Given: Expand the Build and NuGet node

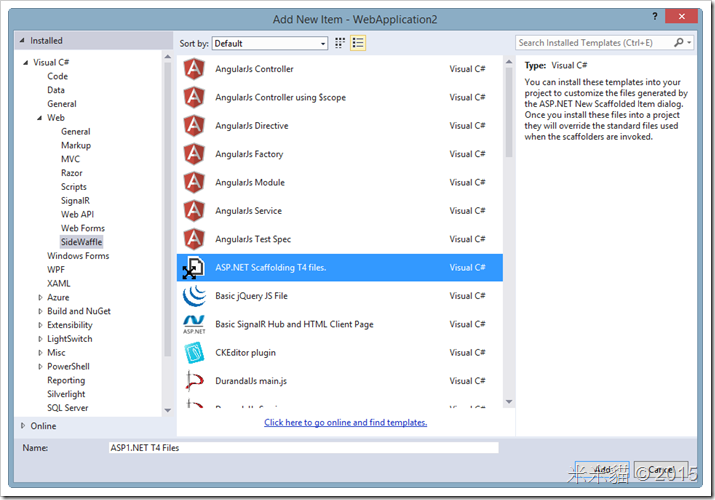Looking at the screenshot, I should click(x=40, y=311).
